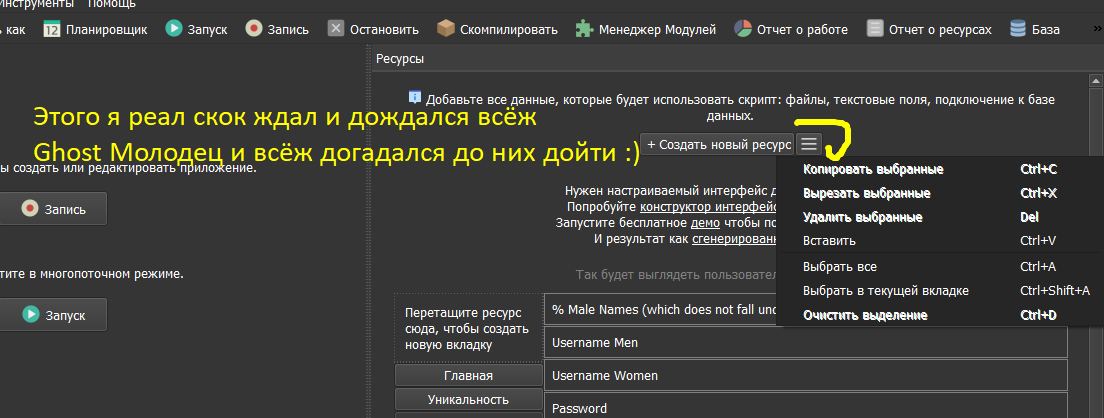
Task: Choose Копировать выбранные from the menu
Action: click(x=939, y=170)
